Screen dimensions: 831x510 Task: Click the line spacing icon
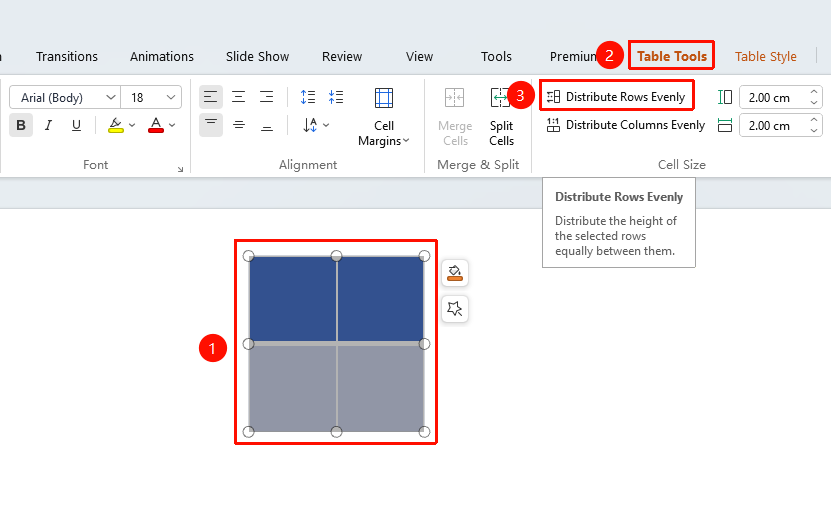307,97
